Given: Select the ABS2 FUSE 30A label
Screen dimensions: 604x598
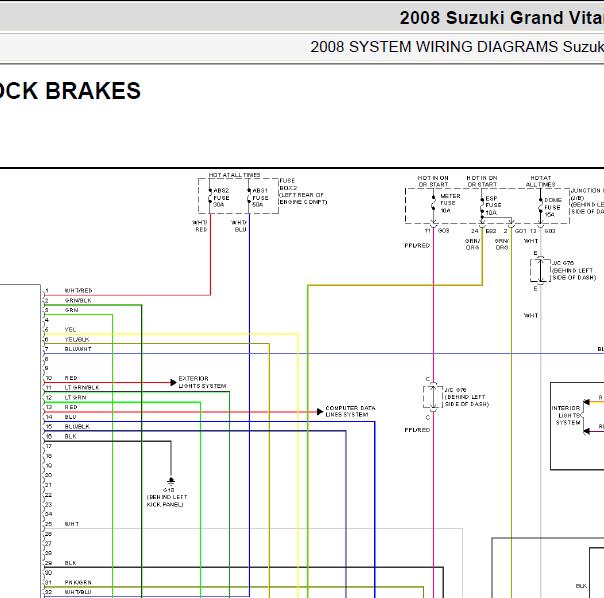Looking at the screenshot, I should [221, 198].
